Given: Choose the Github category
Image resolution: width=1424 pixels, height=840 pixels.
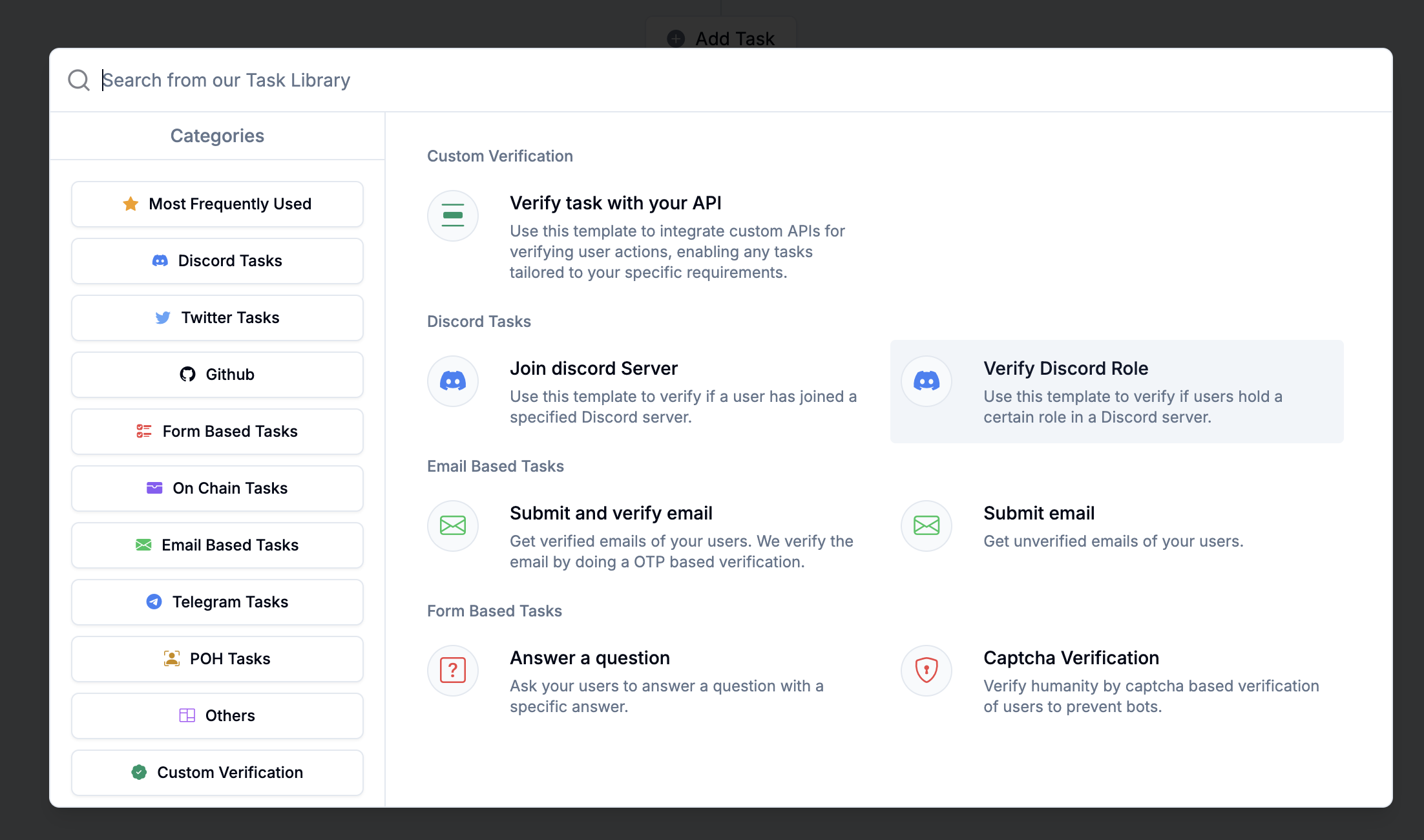Looking at the screenshot, I should 217,375.
